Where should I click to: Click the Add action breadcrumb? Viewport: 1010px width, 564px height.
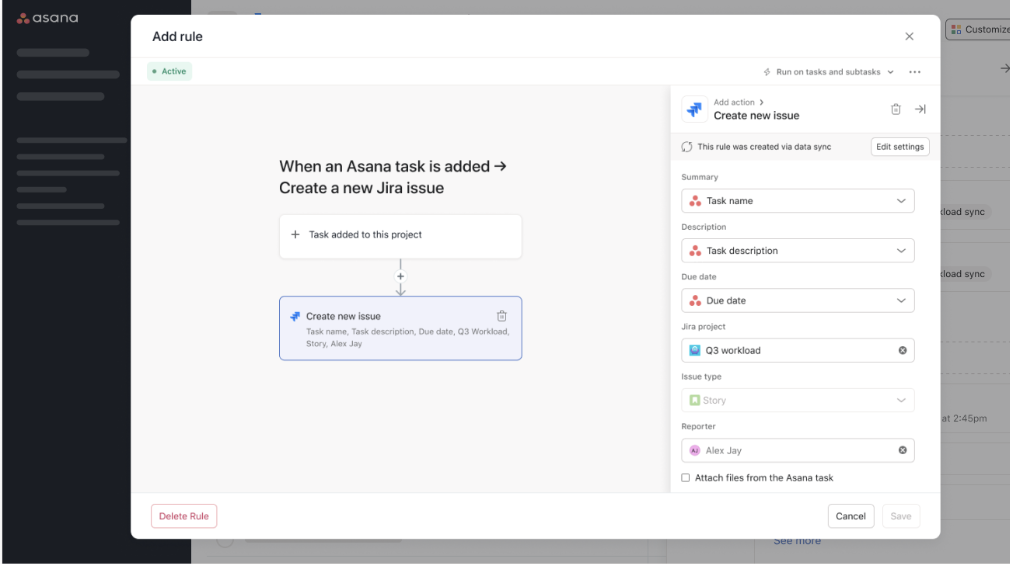coord(734,102)
